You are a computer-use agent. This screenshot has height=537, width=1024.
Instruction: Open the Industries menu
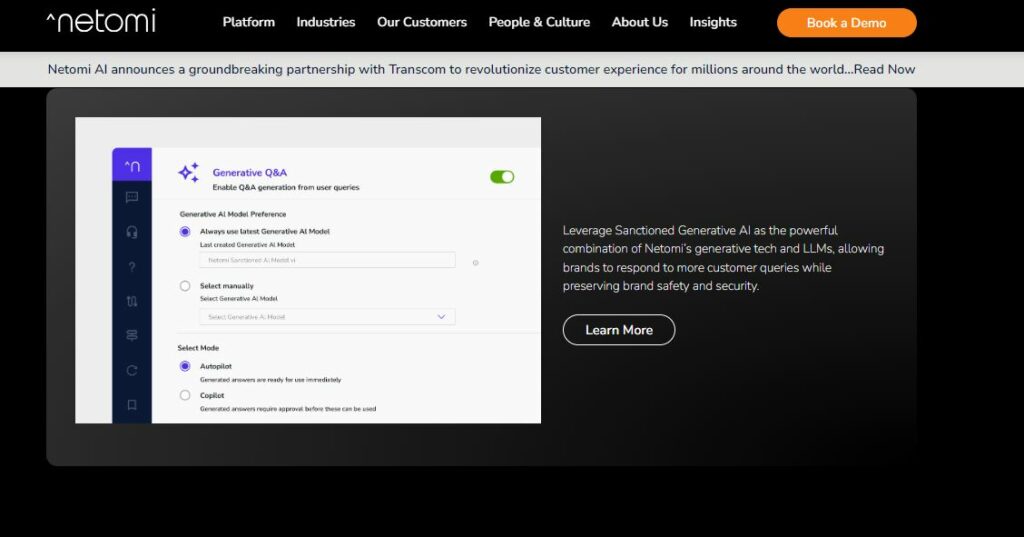click(326, 22)
